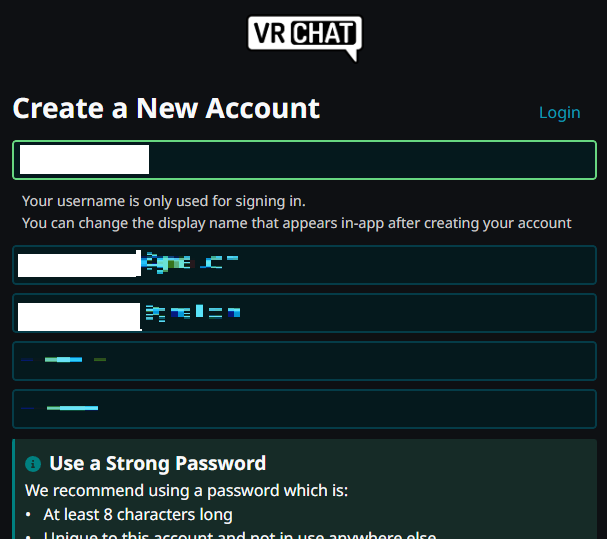Screen dimensions: 607x539
Task: Click the field directly above the password tips
Action: (304, 409)
